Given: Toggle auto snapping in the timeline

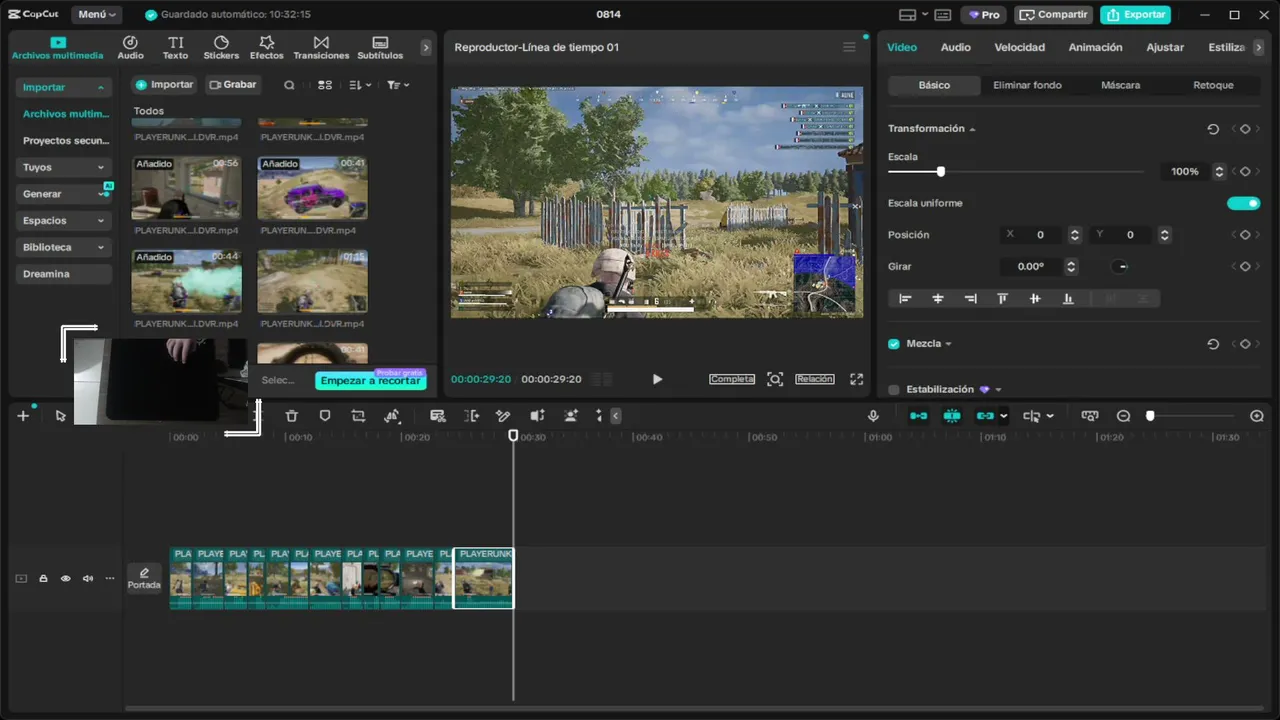Looking at the screenshot, I should pos(952,416).
